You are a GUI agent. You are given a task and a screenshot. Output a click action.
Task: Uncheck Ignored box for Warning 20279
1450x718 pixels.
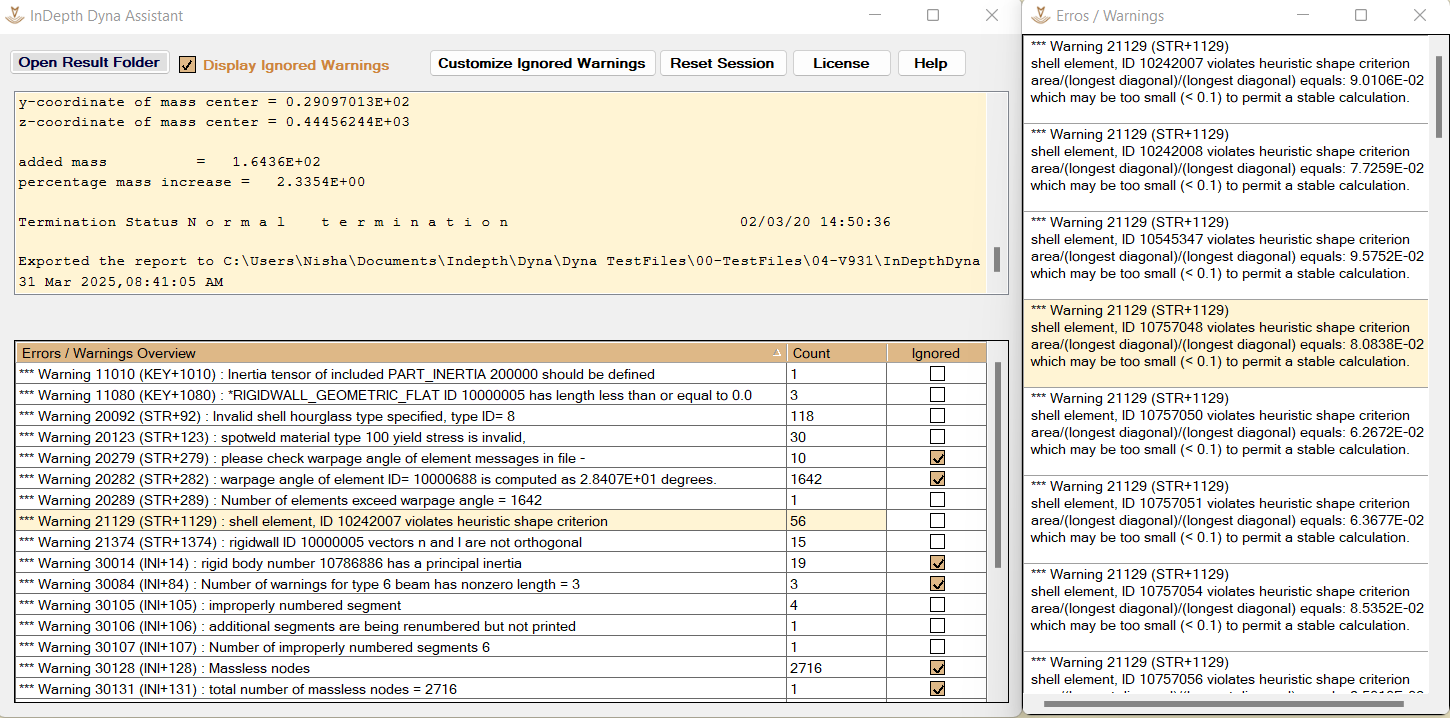937,458
